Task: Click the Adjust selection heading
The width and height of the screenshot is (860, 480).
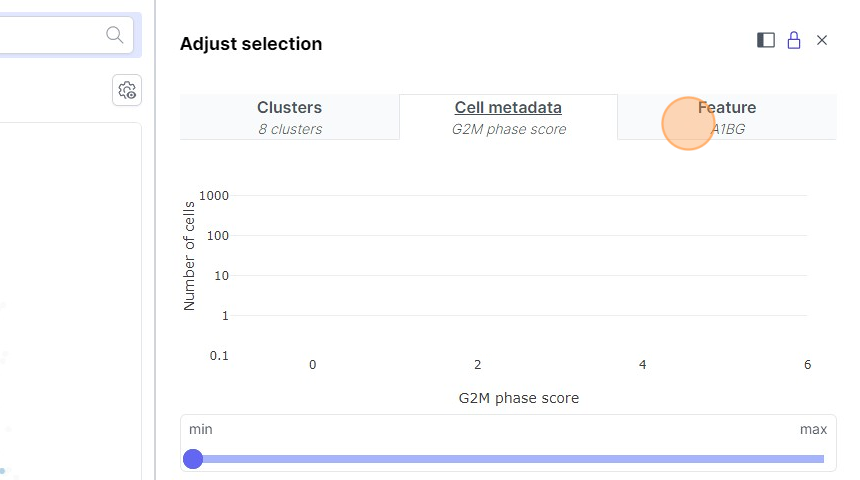Action: [251, 44]
